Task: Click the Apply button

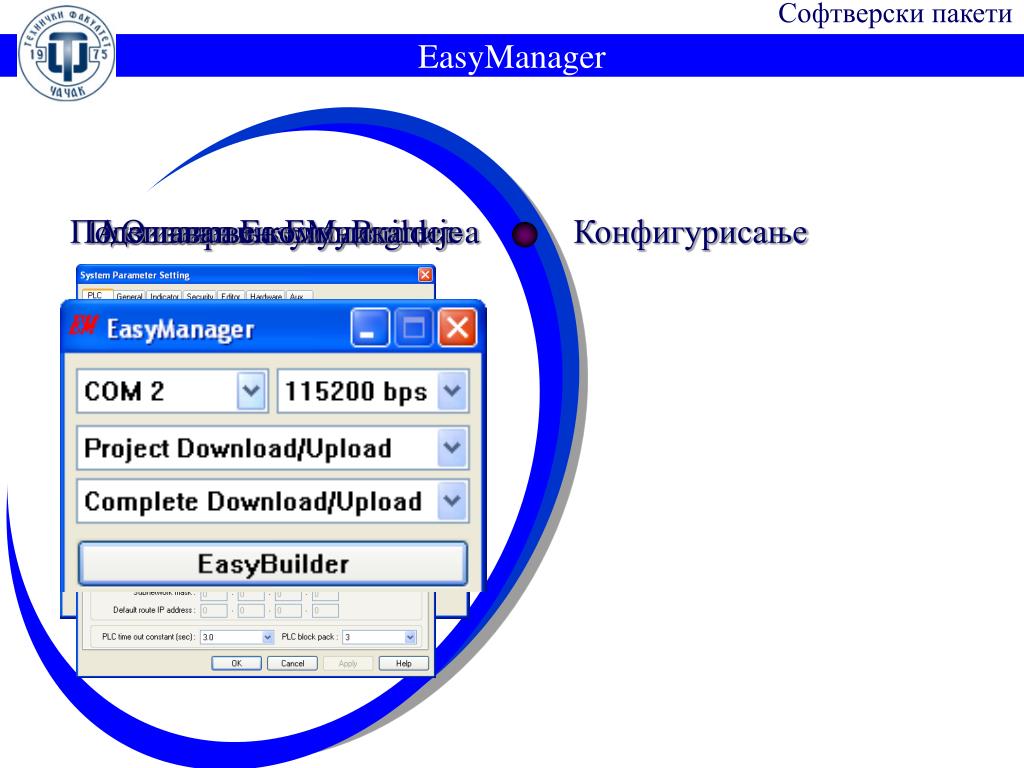Action: point(348,664)
